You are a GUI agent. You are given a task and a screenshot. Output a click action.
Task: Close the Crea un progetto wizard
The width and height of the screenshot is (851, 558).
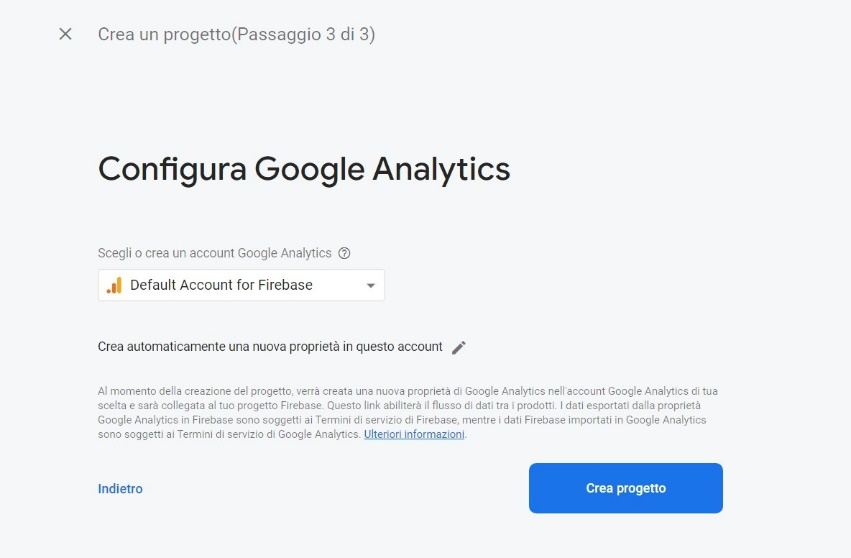pos(65,34)
